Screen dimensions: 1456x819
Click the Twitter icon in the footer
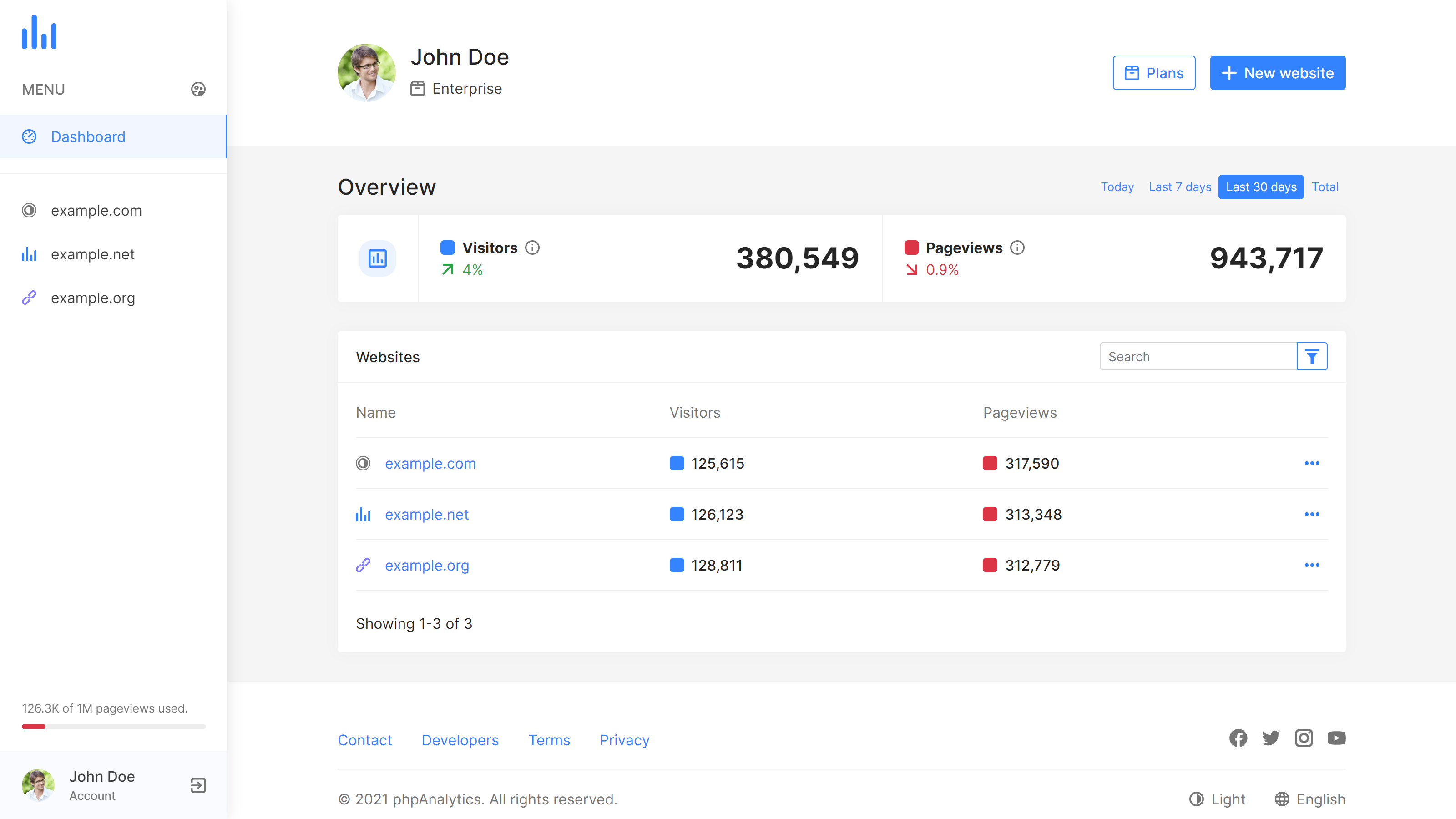click(x=1271, y=738)
